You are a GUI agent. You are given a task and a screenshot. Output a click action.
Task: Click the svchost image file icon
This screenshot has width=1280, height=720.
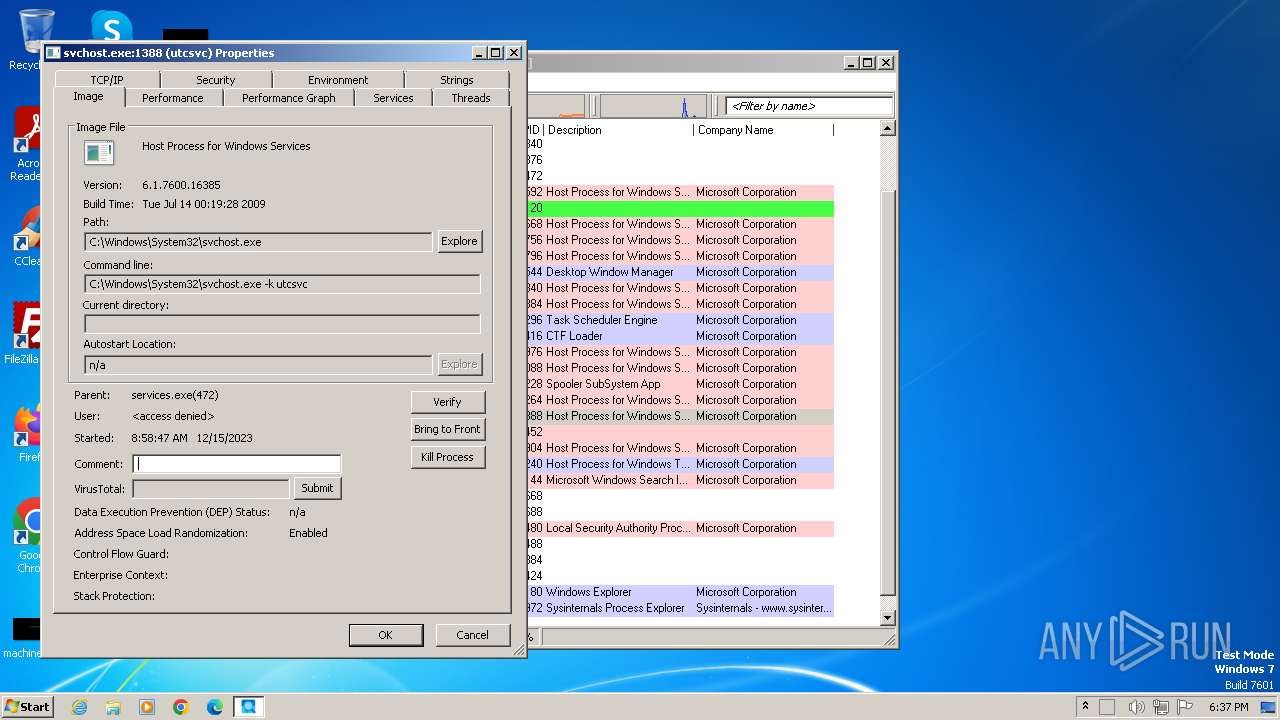pos(99,153)
